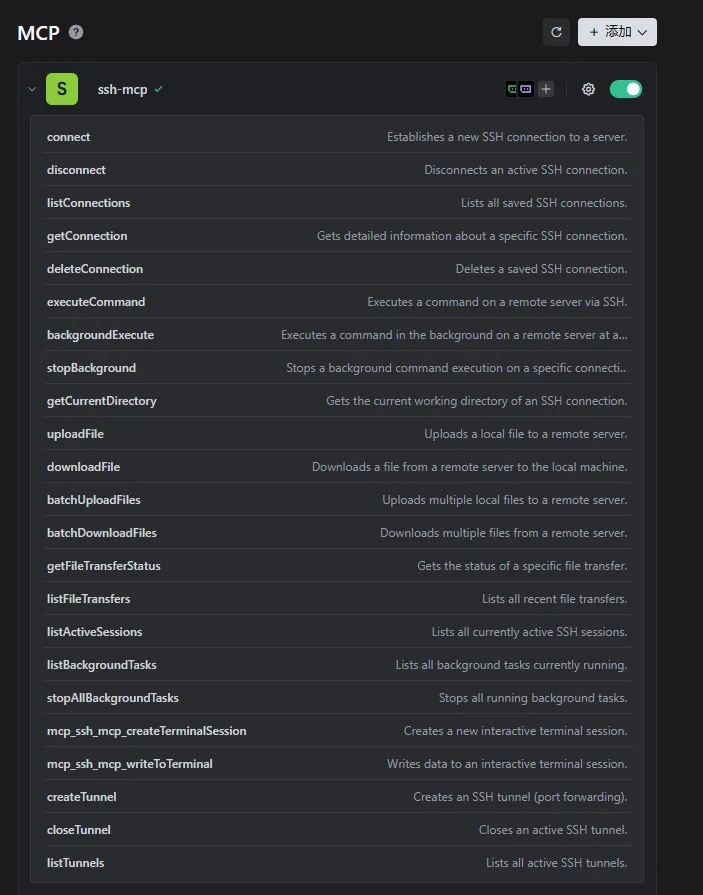703x895 pixels.
Task: Click the uploadFile tool name
Action: click(x=75, y=434)
